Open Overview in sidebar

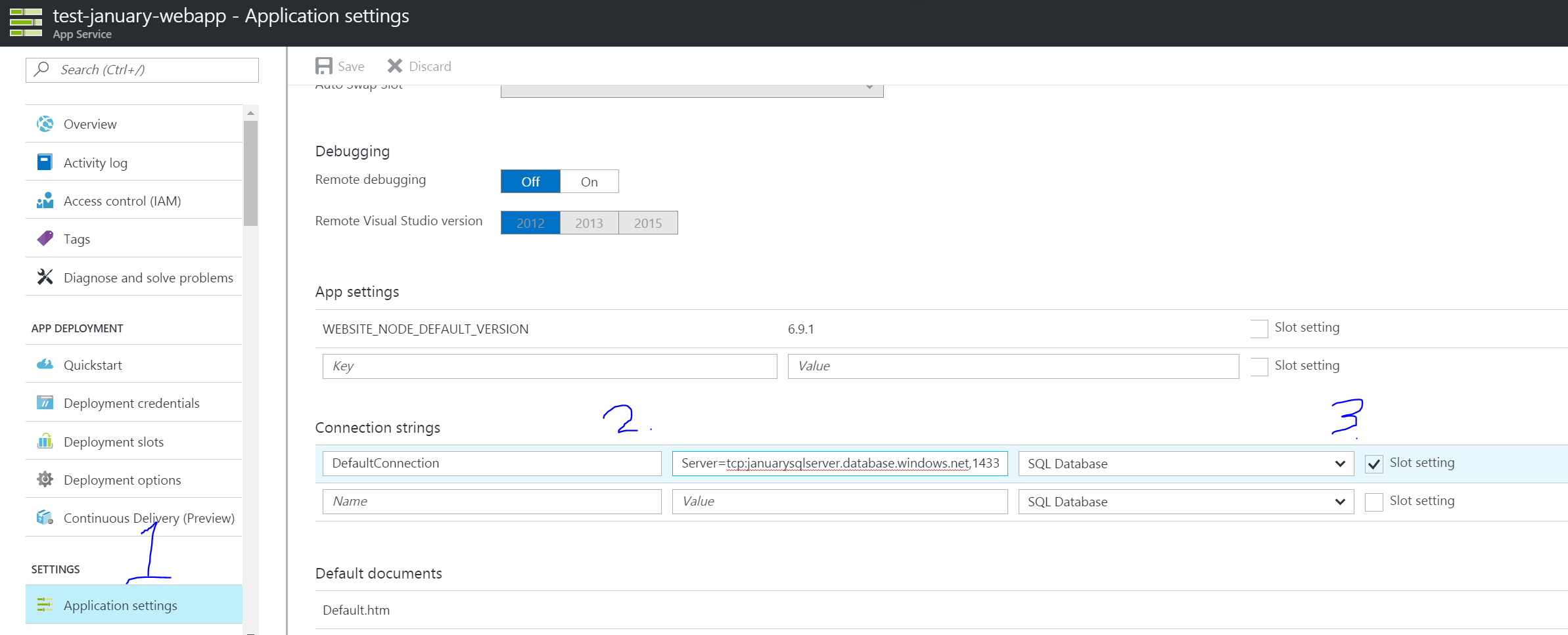click(134, 124)
